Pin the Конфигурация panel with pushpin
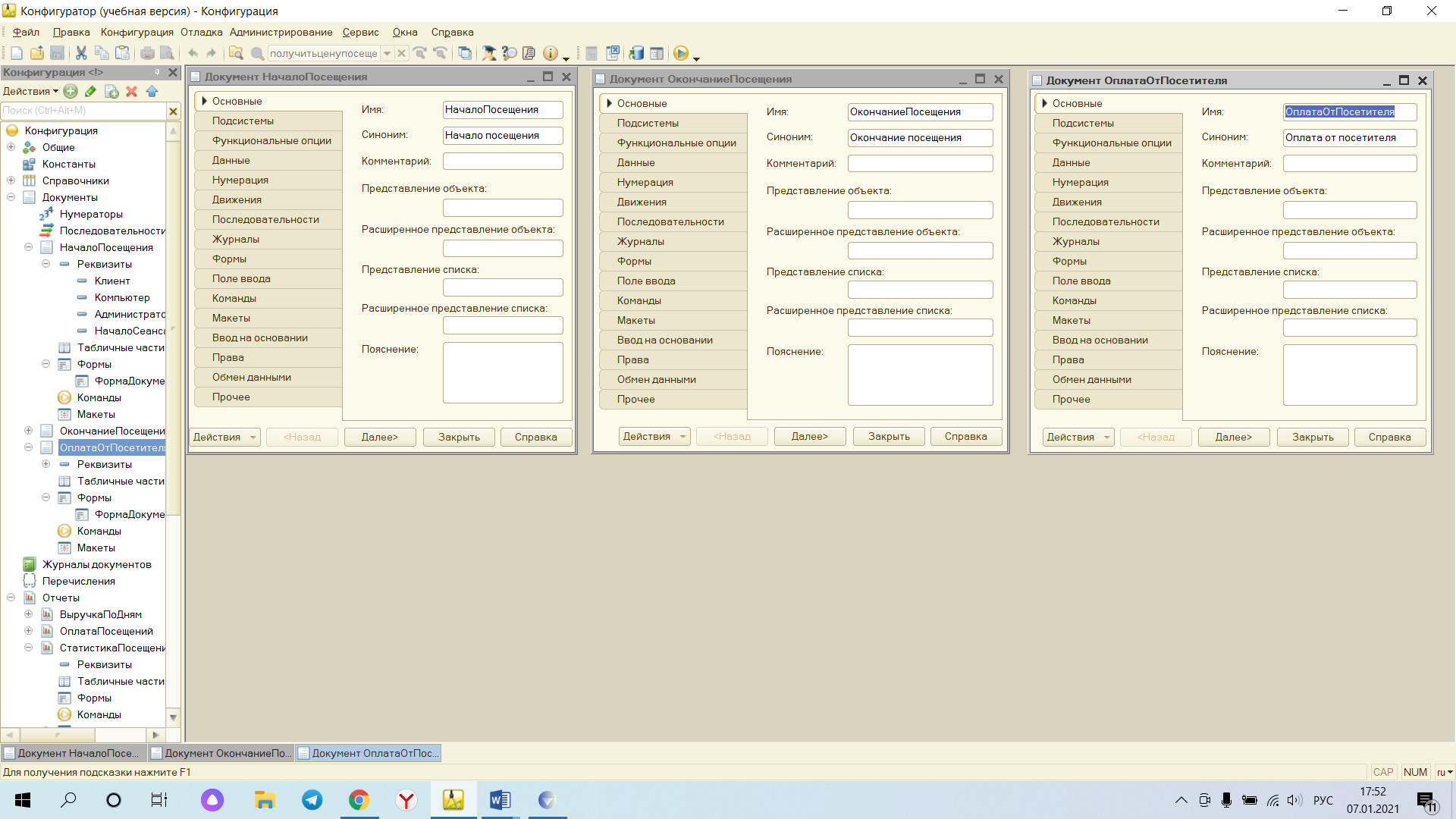Viewport: 1456px width, 819px height. (157, 72)
